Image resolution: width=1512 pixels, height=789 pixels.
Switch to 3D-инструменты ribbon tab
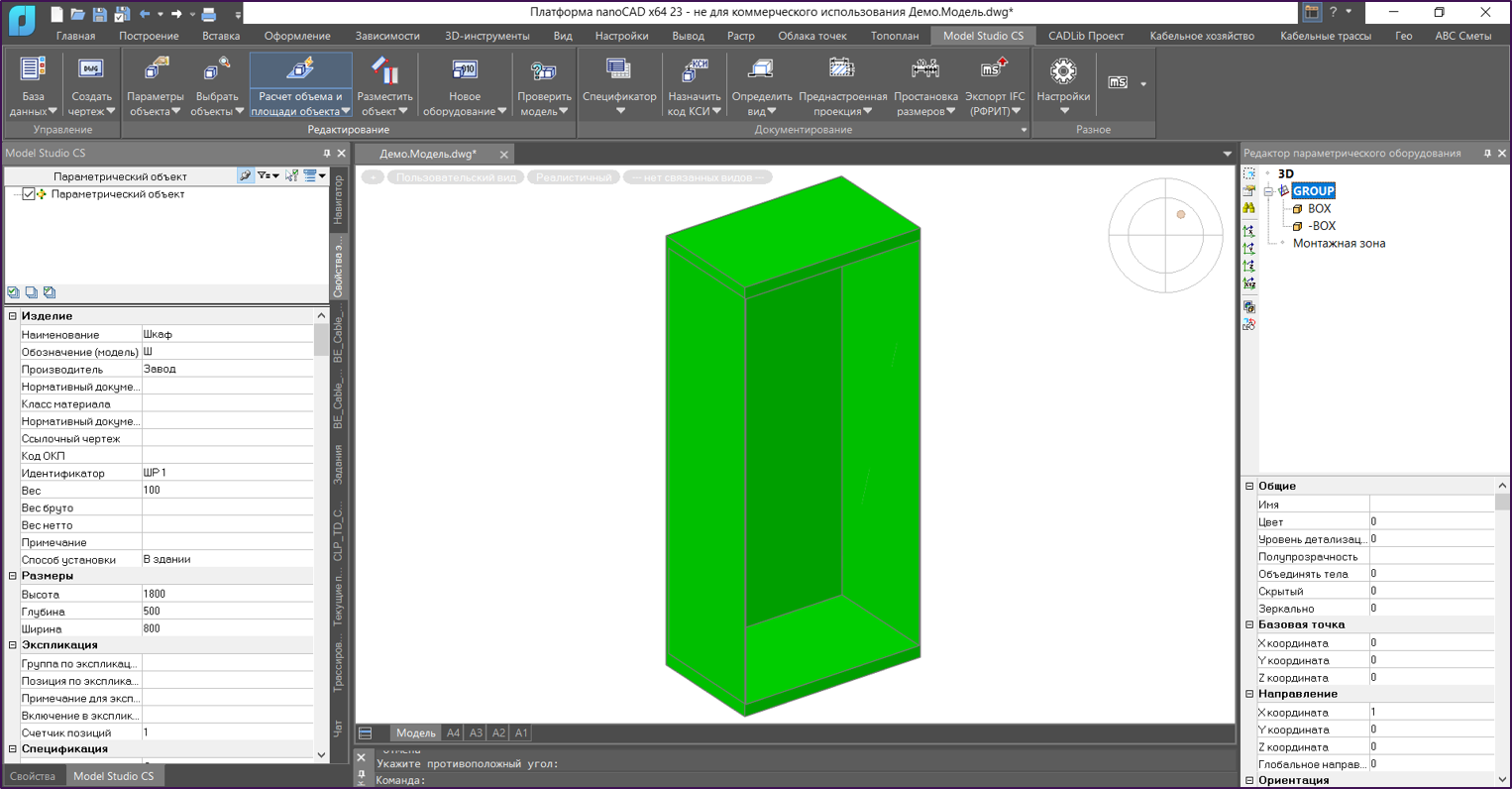tap(486, 36)
